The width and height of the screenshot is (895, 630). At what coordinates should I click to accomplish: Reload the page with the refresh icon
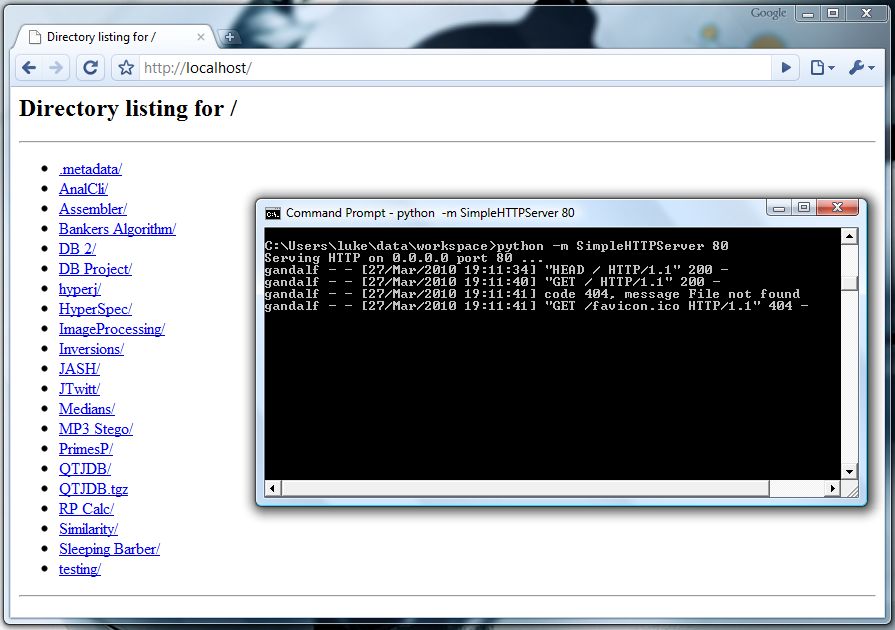[x=90, y=68]
